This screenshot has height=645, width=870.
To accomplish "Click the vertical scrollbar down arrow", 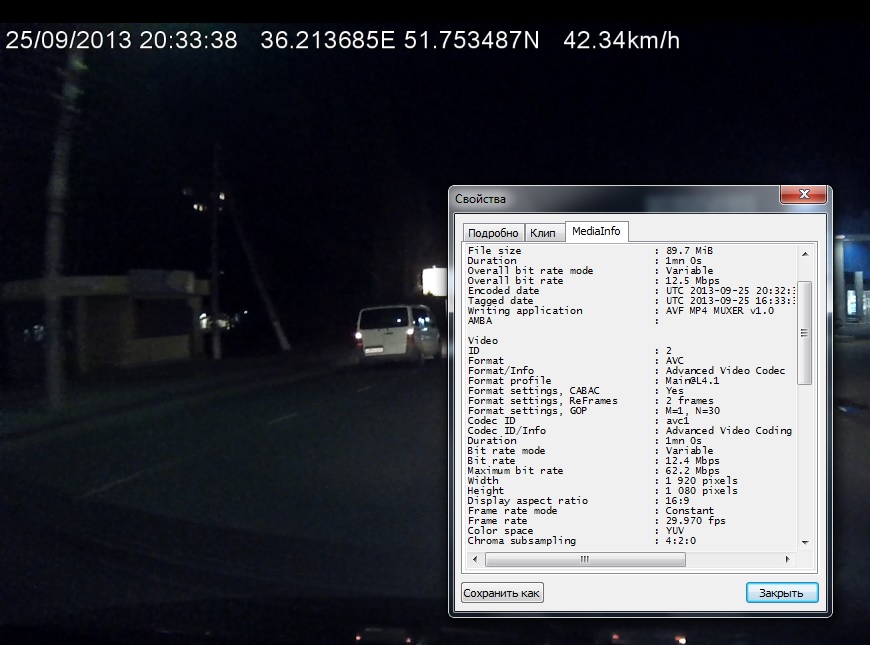I will coord(804,542).
